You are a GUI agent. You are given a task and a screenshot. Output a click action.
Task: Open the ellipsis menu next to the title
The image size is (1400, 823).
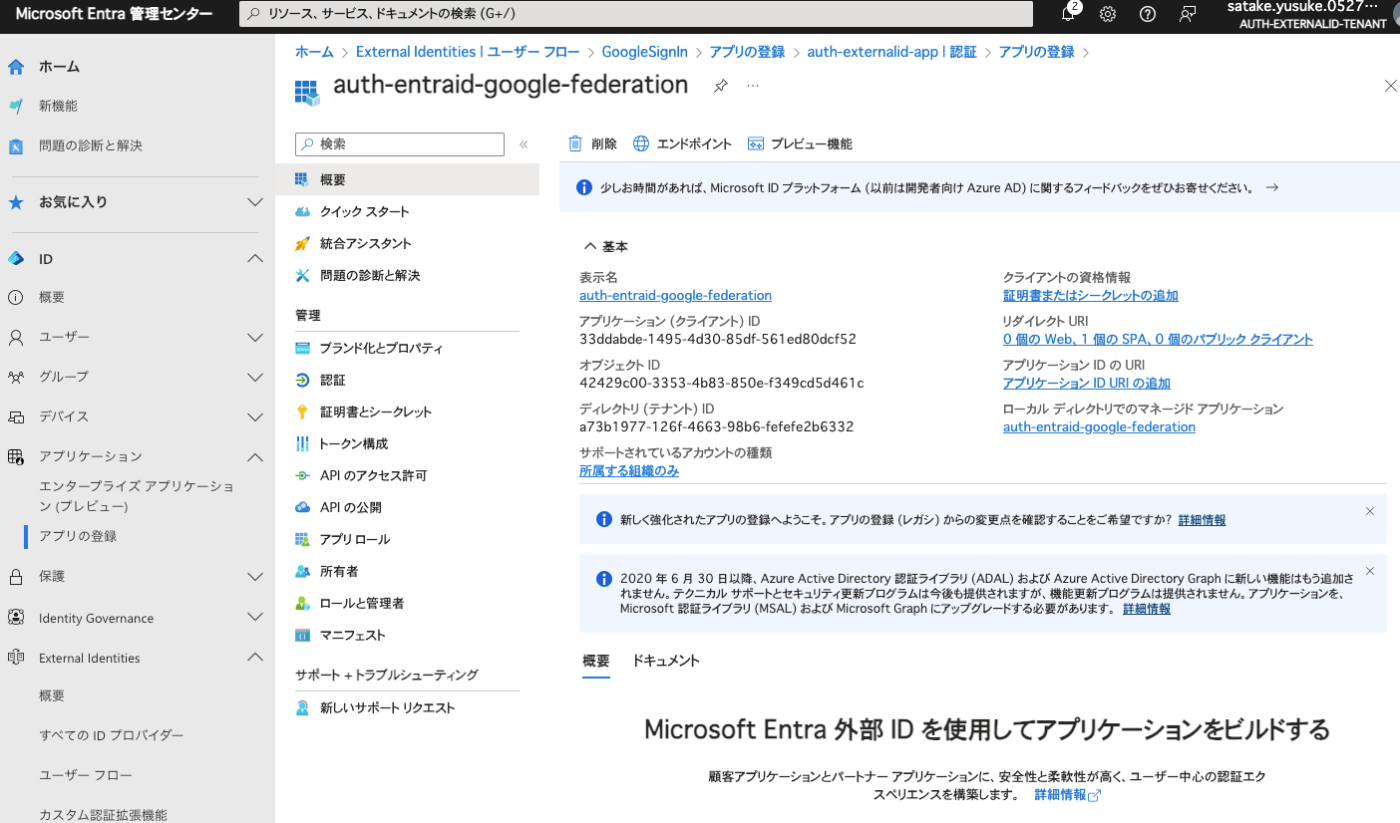pos(753,86)
